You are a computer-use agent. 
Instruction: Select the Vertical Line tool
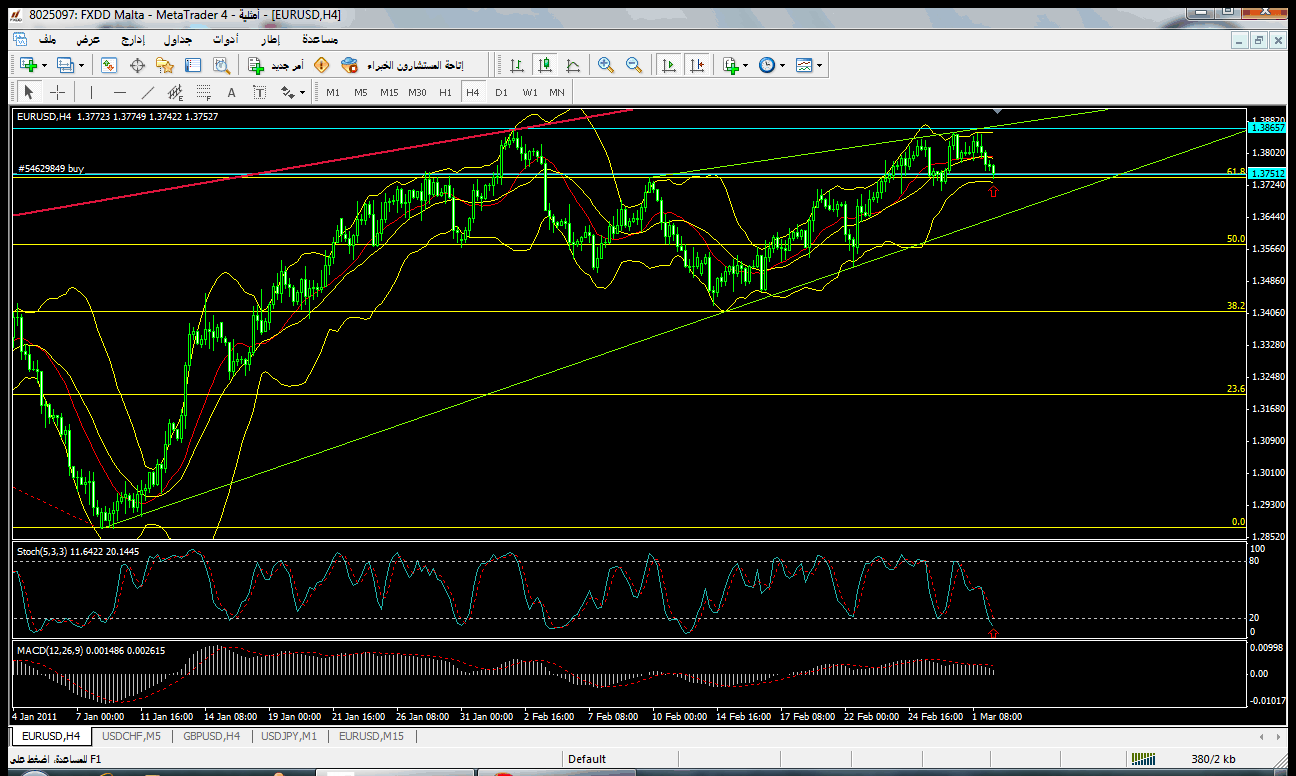(x=91, y=92)
